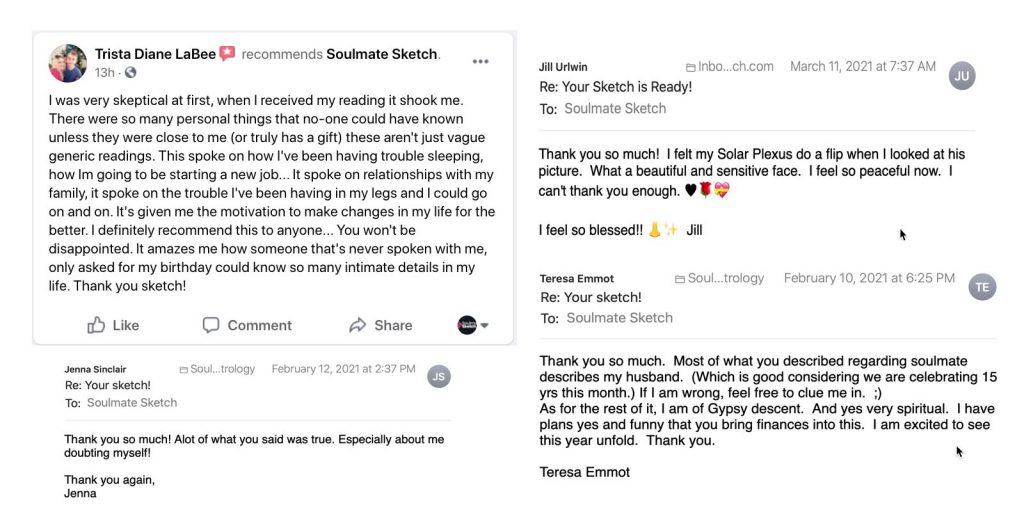The width and height of the screenshot is (1024, 512).
Task: Click the TE sender avatar circle
Action: pos(982,287)
